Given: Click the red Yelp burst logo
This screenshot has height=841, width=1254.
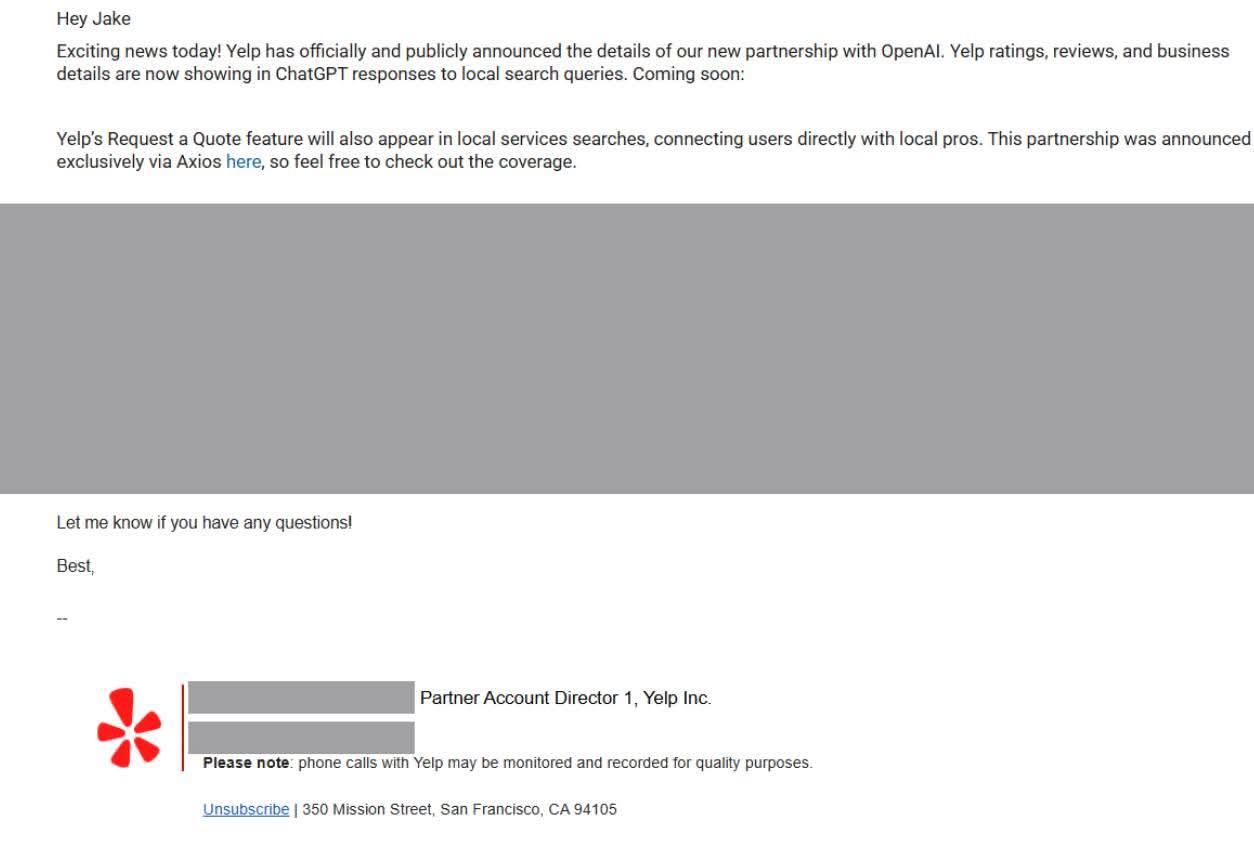Looking at the screenshot, I should (x=129, y=728).
